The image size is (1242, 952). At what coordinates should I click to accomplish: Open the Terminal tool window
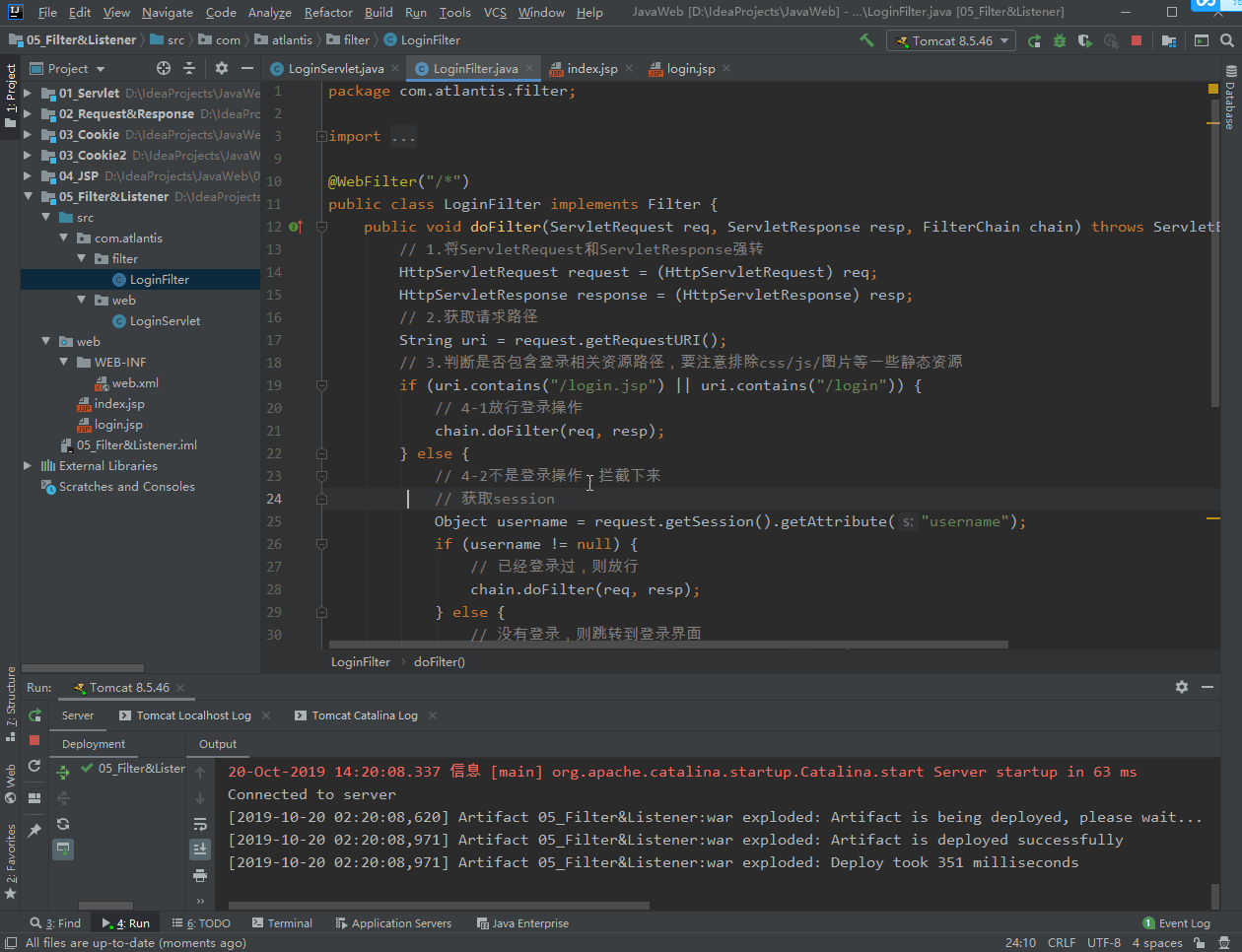click(282, 923)
